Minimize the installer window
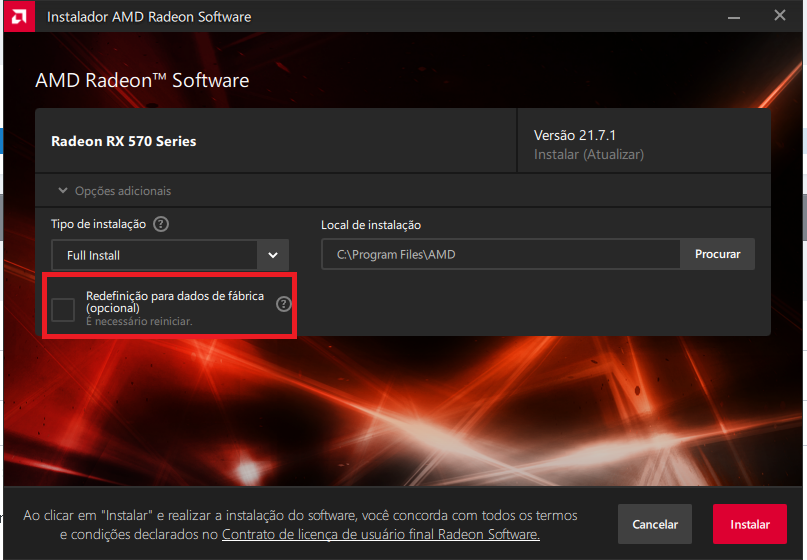Image resolution: width=807 pixels, height=560 pixels. tap(734, 16)
